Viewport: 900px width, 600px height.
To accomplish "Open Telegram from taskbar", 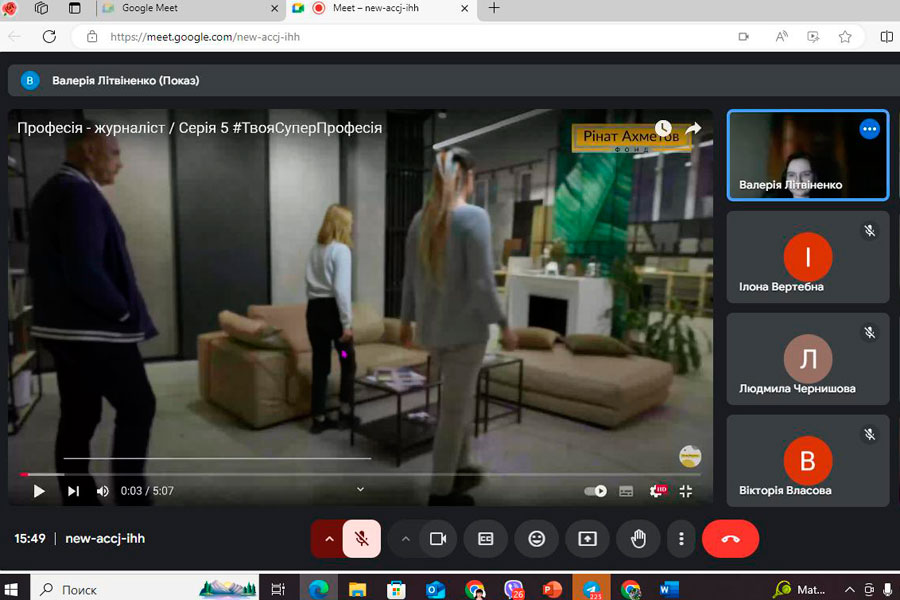I will (x=591, y=589).
